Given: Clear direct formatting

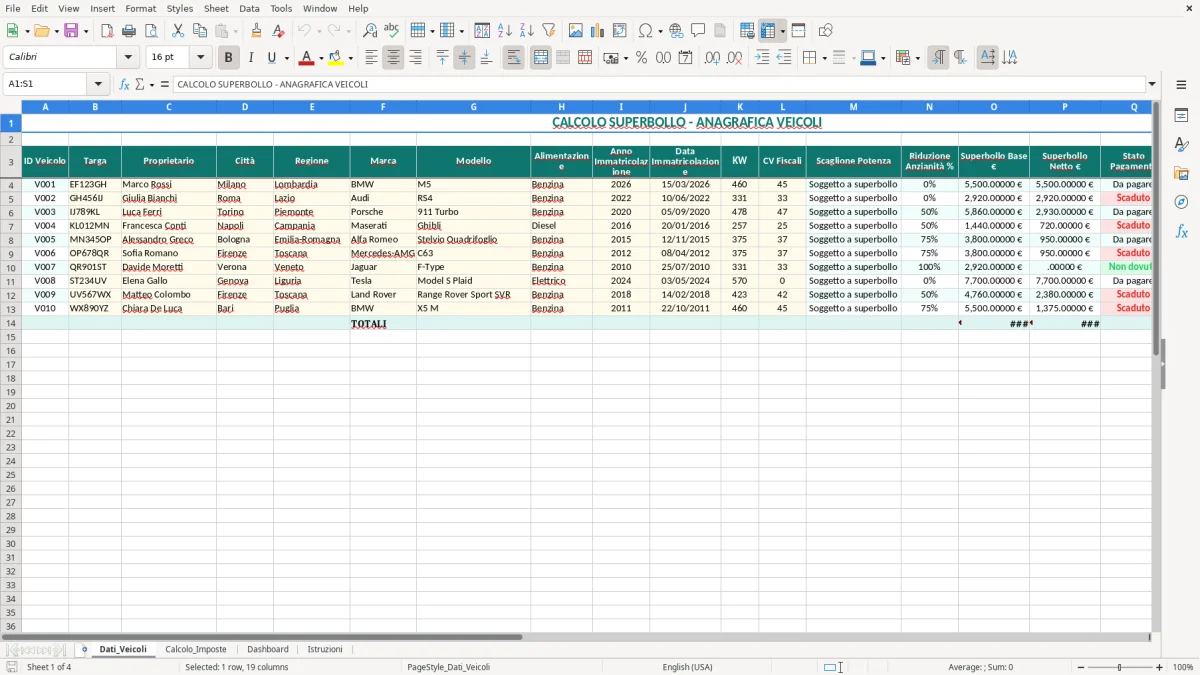Looking at the screenshot, I should (x=278, y=31).
